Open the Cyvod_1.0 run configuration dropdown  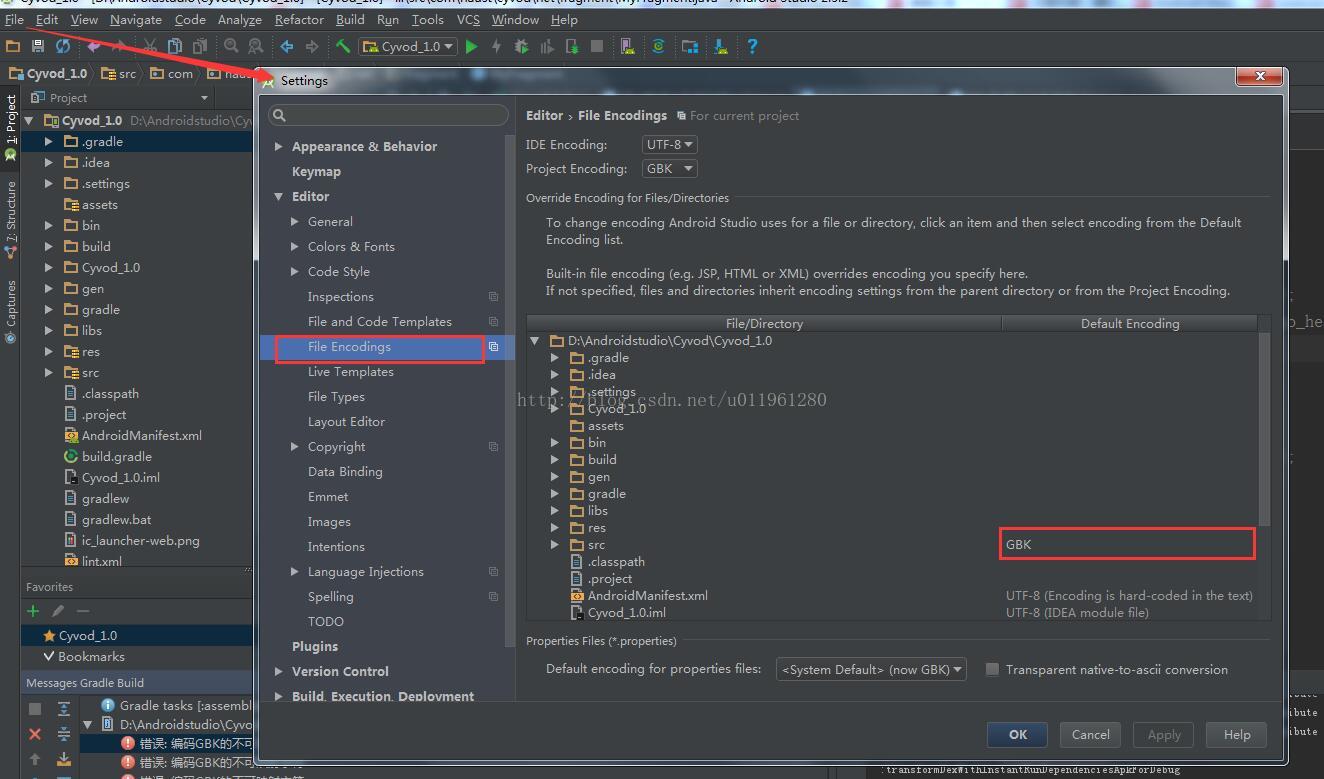pyautogui.click(x=408, y=46)
